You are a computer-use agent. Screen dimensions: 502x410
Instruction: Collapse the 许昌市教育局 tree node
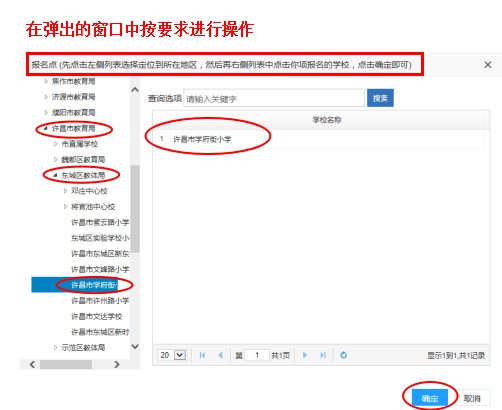click(x=46, y=128)
